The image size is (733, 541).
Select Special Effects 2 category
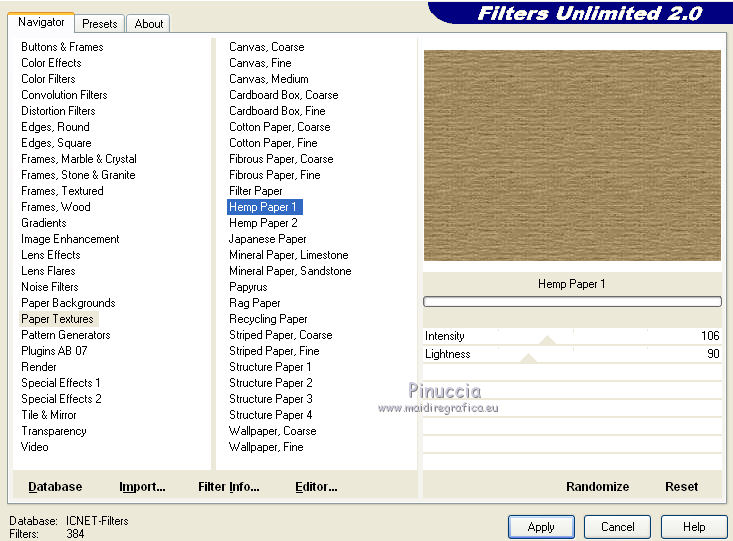coord(61,399)
